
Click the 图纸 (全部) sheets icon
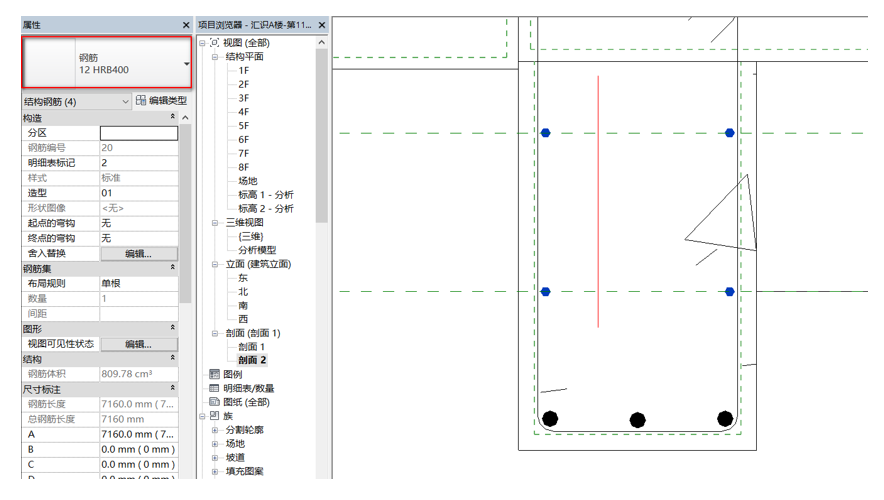213,402
